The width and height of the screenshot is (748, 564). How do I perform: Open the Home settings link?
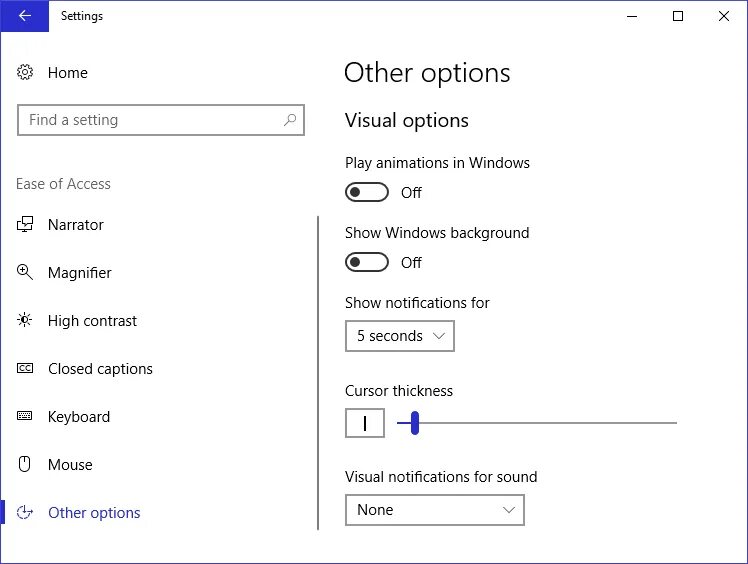pyautogui.click(x=67, y=73)
